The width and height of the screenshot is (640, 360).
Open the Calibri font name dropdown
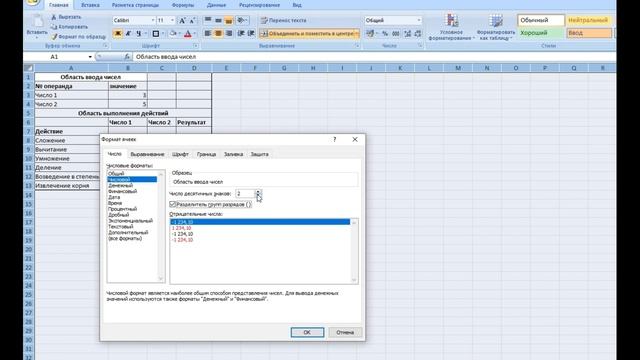tap(153, 20)
